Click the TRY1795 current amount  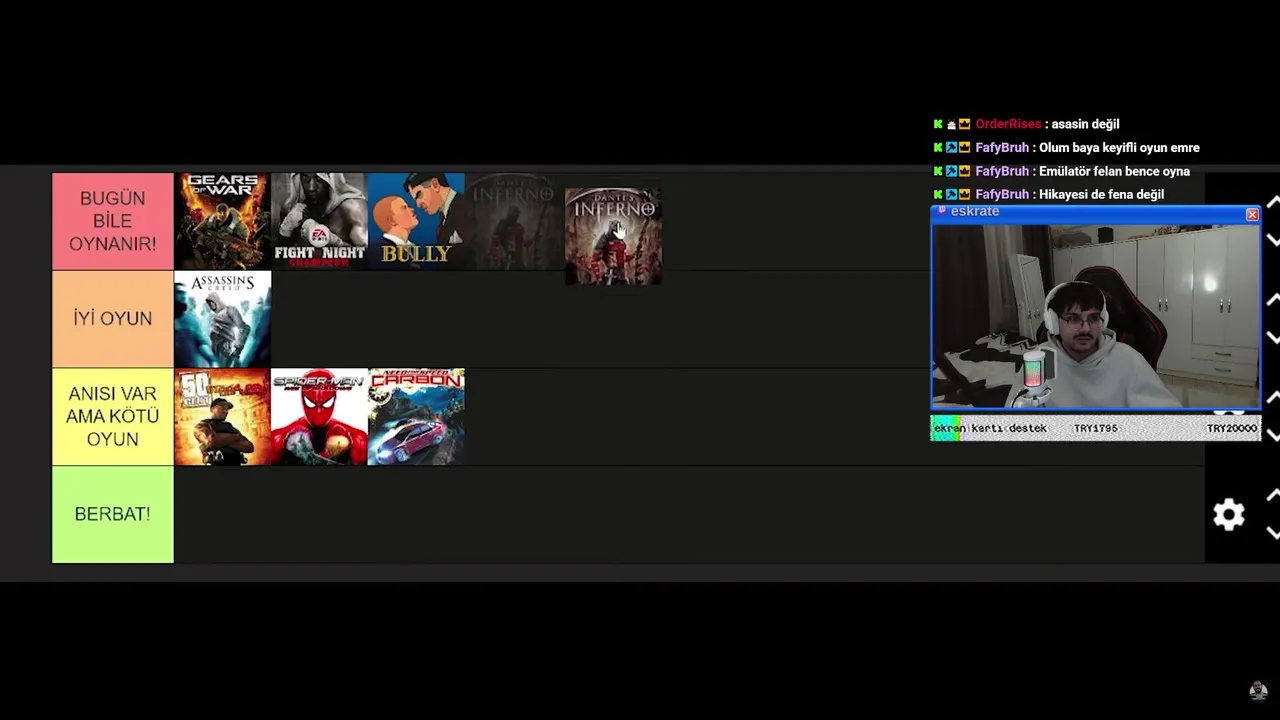pyautogui.click(x=1095, y=428)
